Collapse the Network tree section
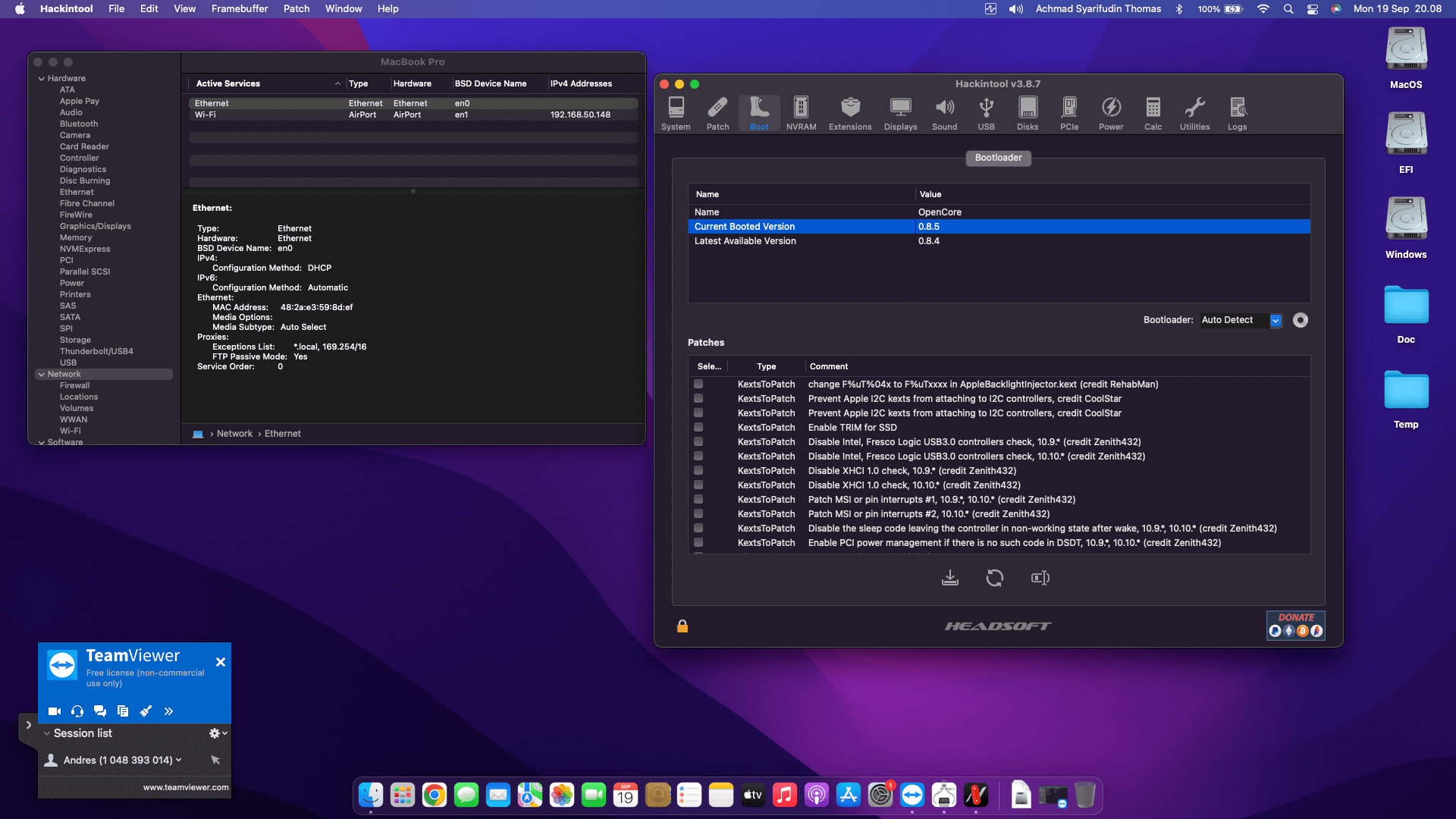Screen dimensions: 1456x819 (41, 375)
